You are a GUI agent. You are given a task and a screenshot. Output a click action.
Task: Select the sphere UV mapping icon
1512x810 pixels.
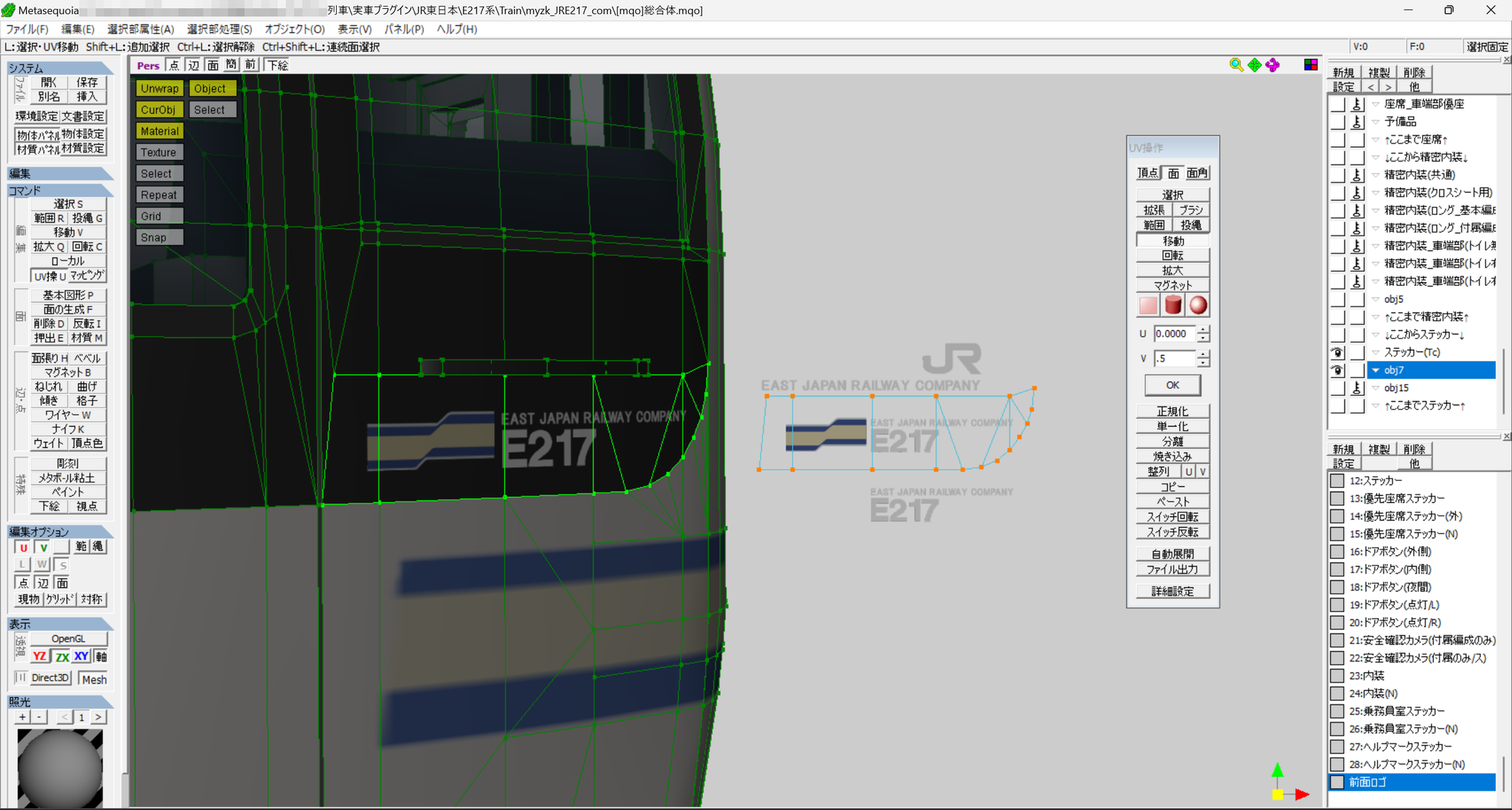1197,305
